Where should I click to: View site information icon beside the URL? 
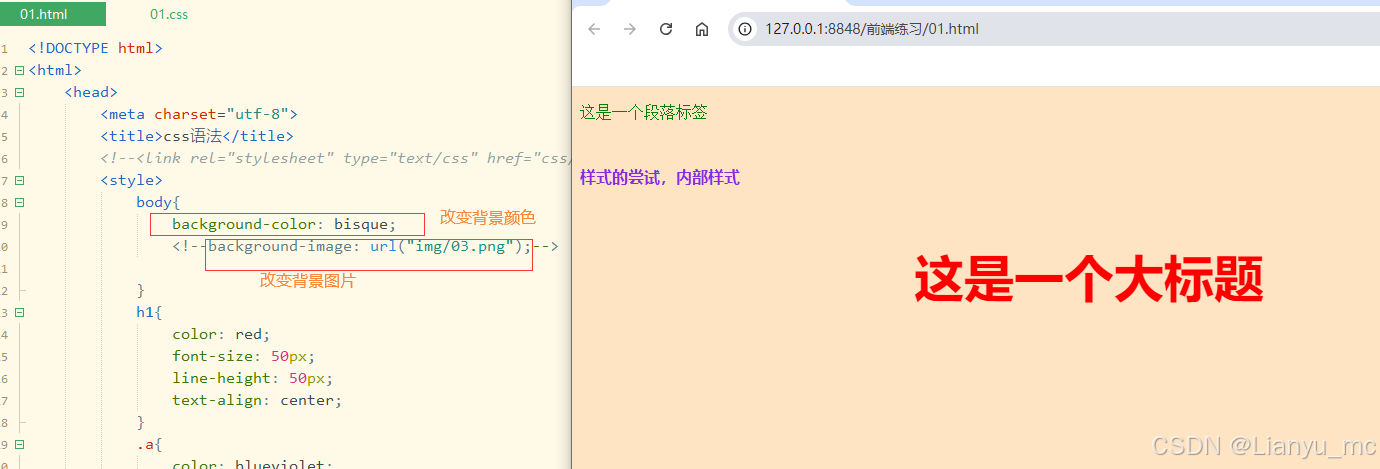coord(745,29)
